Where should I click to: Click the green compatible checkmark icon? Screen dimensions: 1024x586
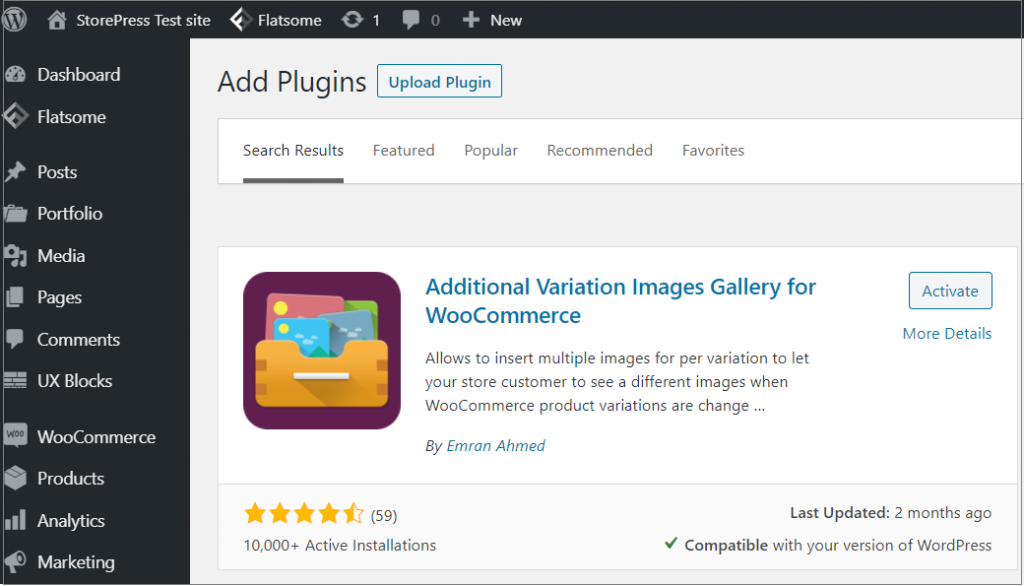671,544
